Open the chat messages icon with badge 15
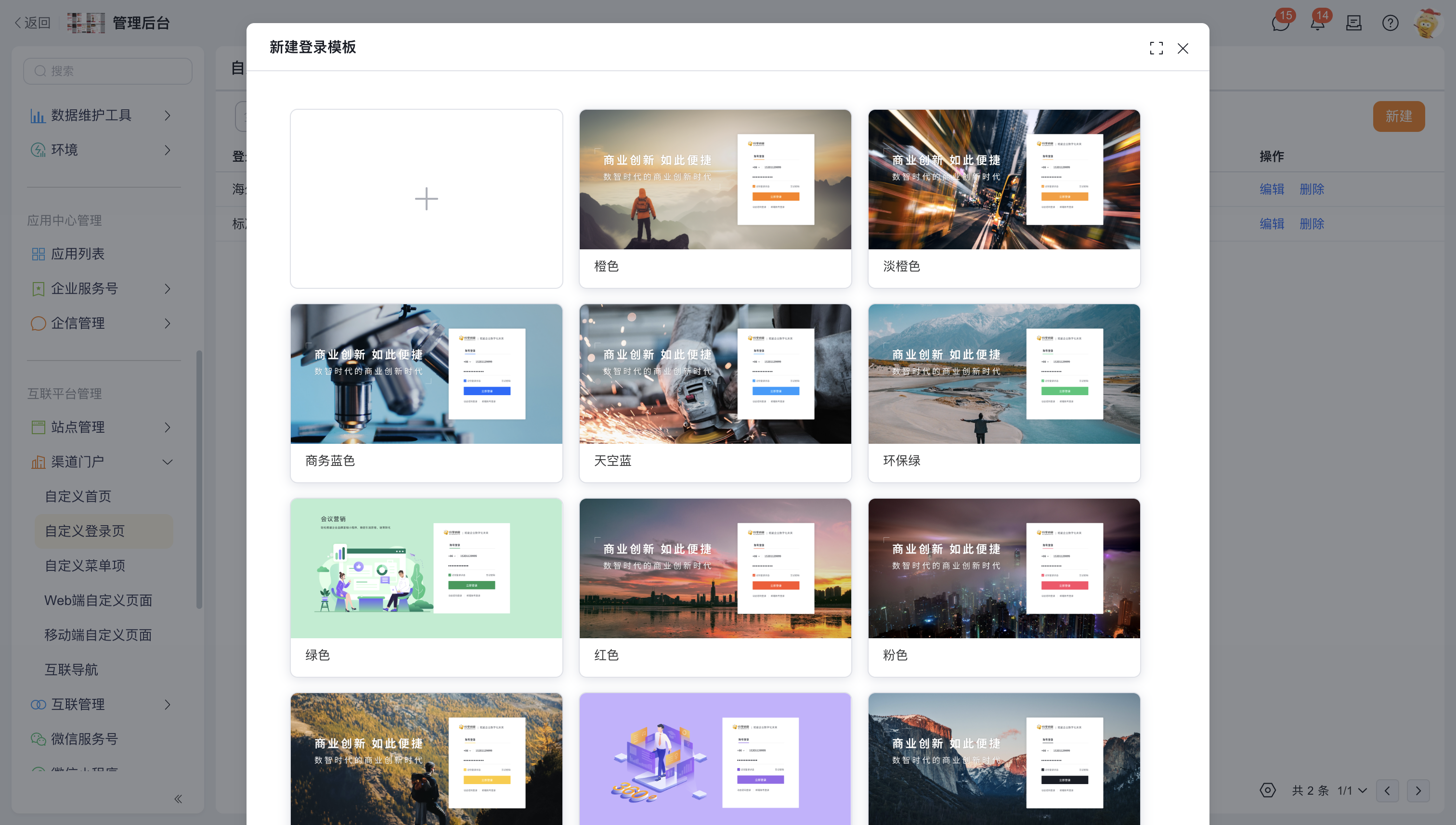 point(1280,23)
